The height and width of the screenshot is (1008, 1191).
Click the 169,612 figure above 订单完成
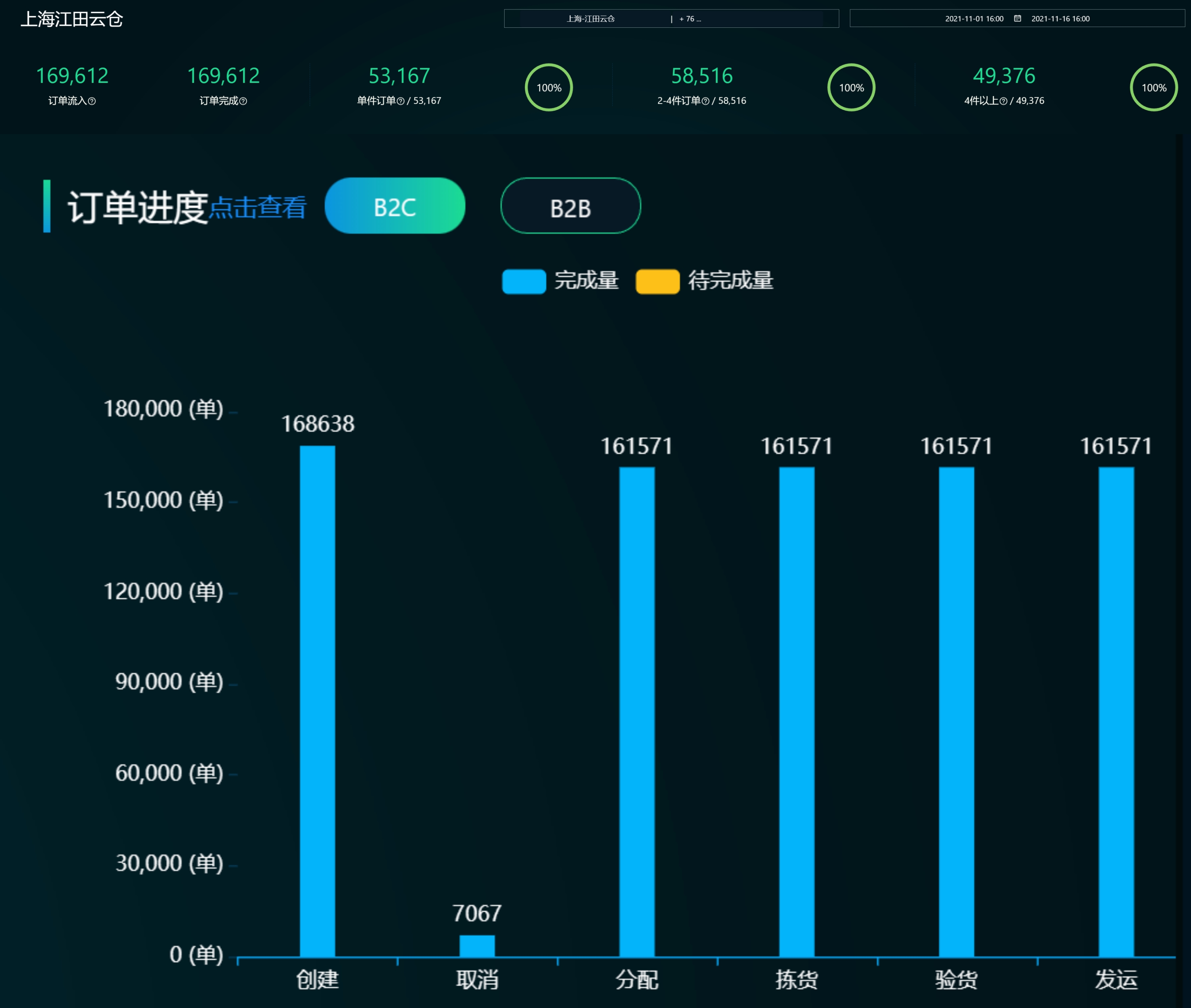point(224,76)
